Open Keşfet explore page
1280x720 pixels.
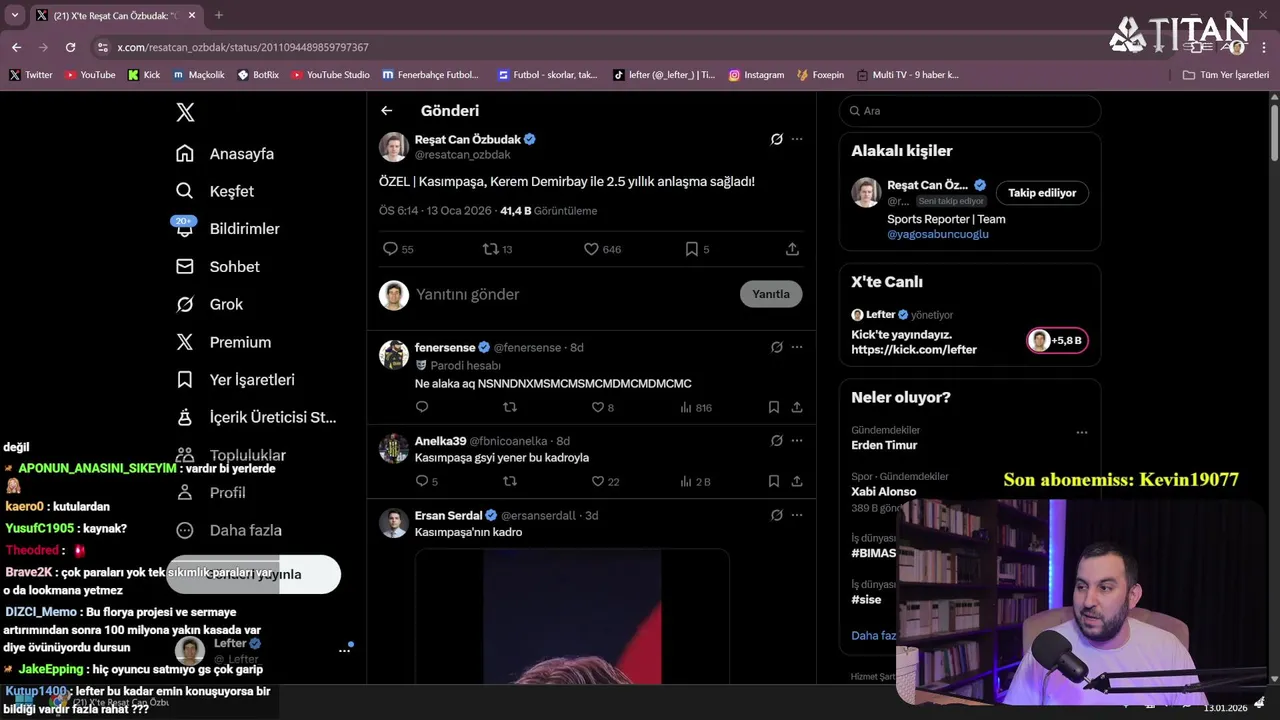[215, 191]
